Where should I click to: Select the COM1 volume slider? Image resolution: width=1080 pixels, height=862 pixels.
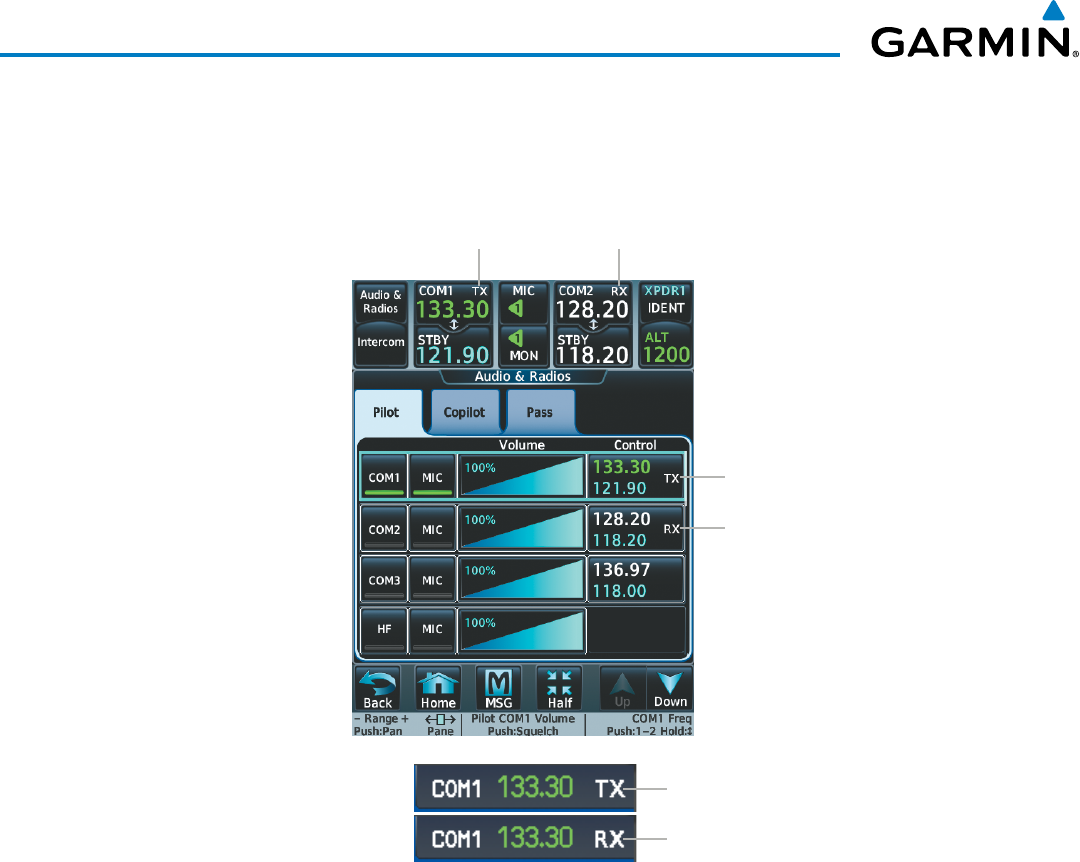coord(522,477)
